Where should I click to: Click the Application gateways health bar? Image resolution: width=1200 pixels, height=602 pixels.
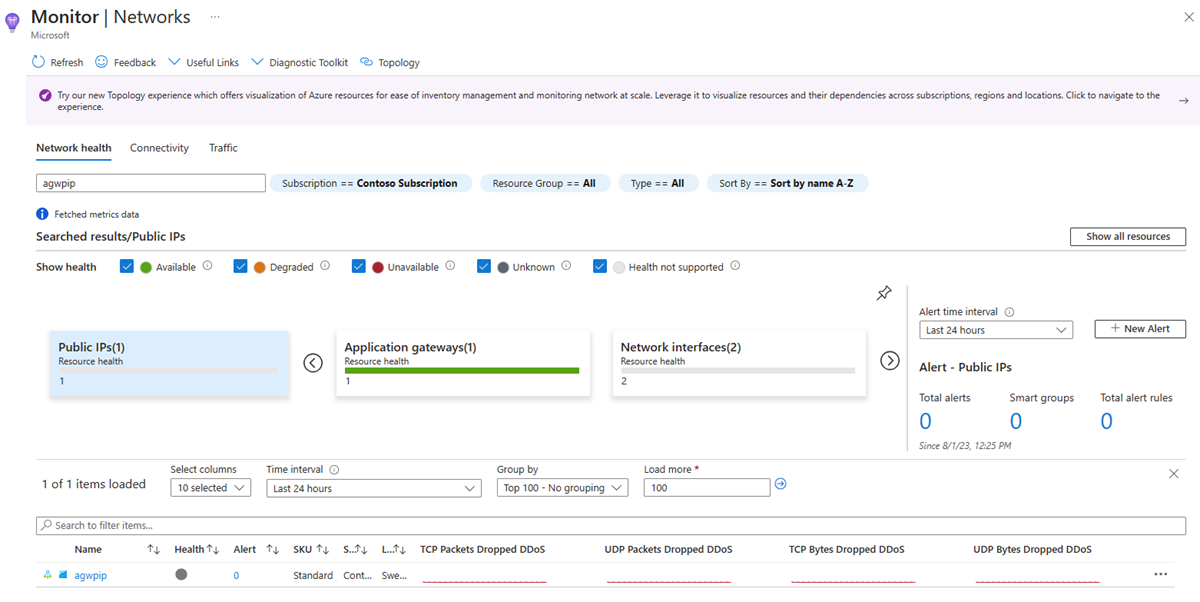(x=463, y=369)
